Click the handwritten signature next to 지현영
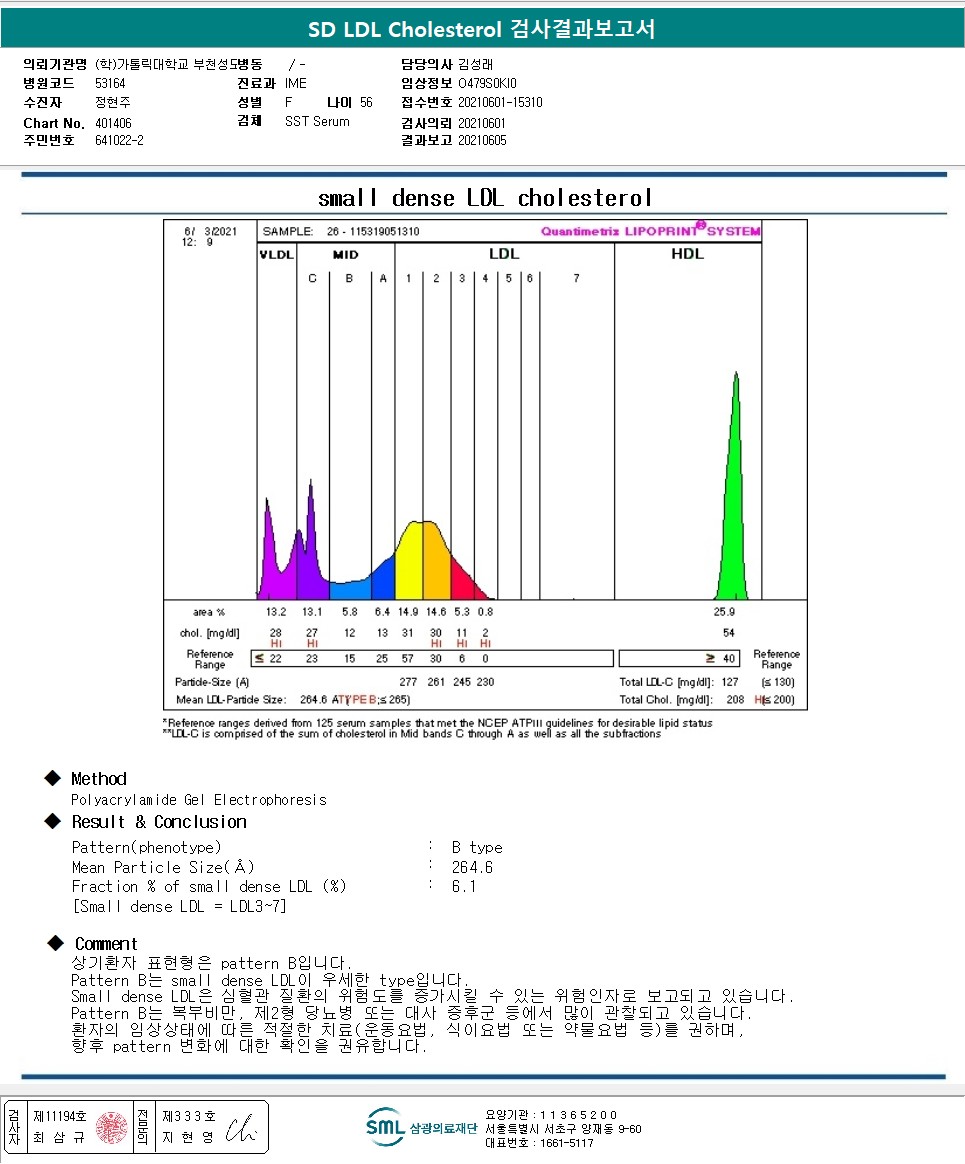This screenshot has width=965, height=1164. coord(242,1128)
